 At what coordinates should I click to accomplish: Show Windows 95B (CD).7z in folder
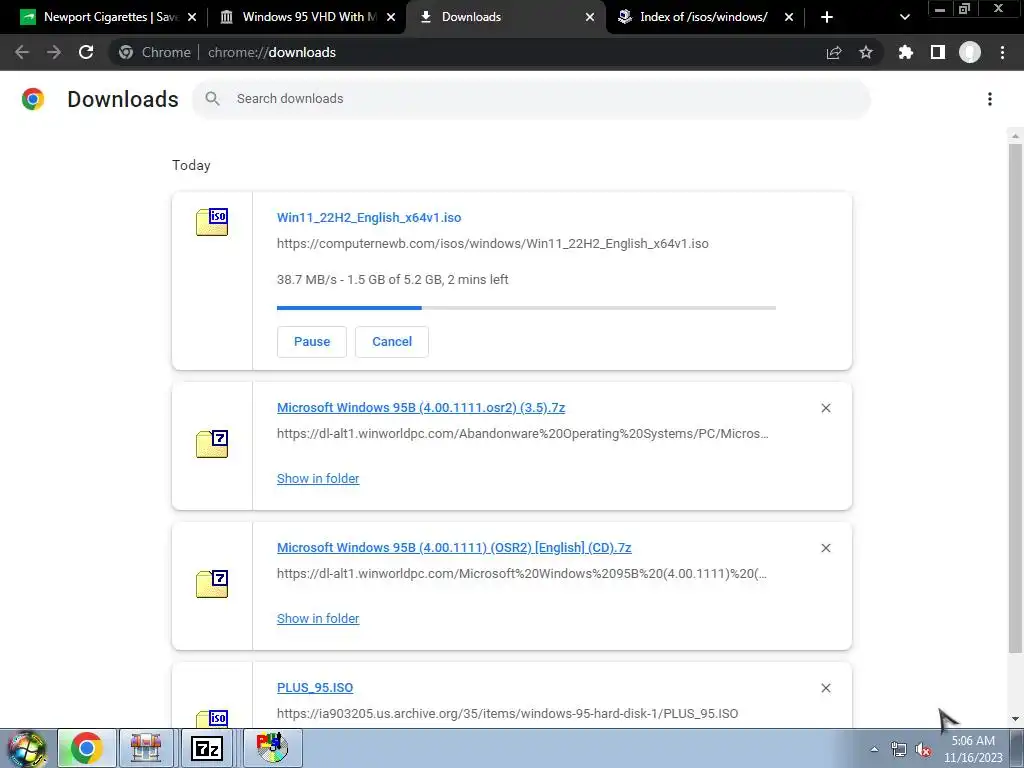point(318,618)
